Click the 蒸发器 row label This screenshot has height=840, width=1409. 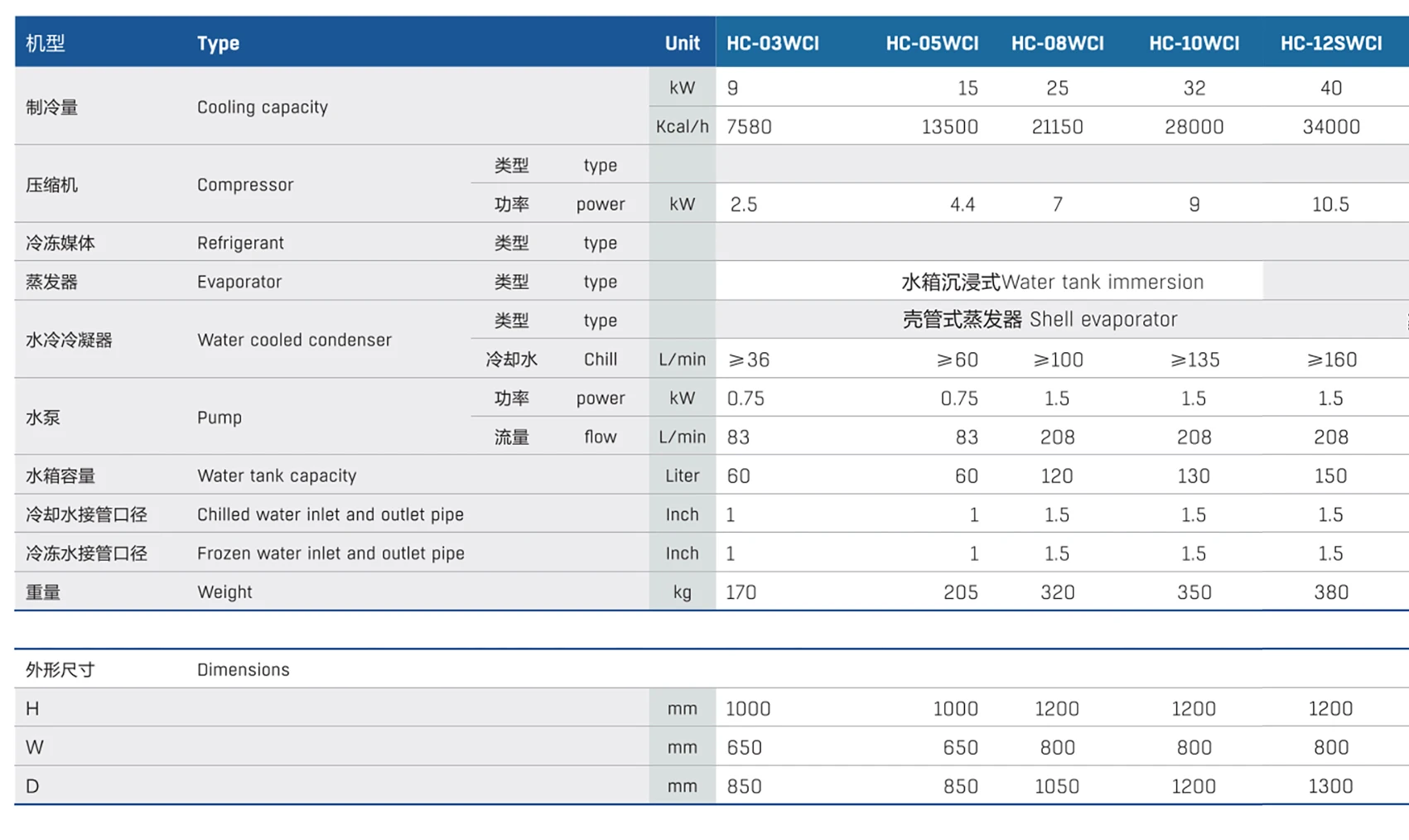[x=52, y=282]
